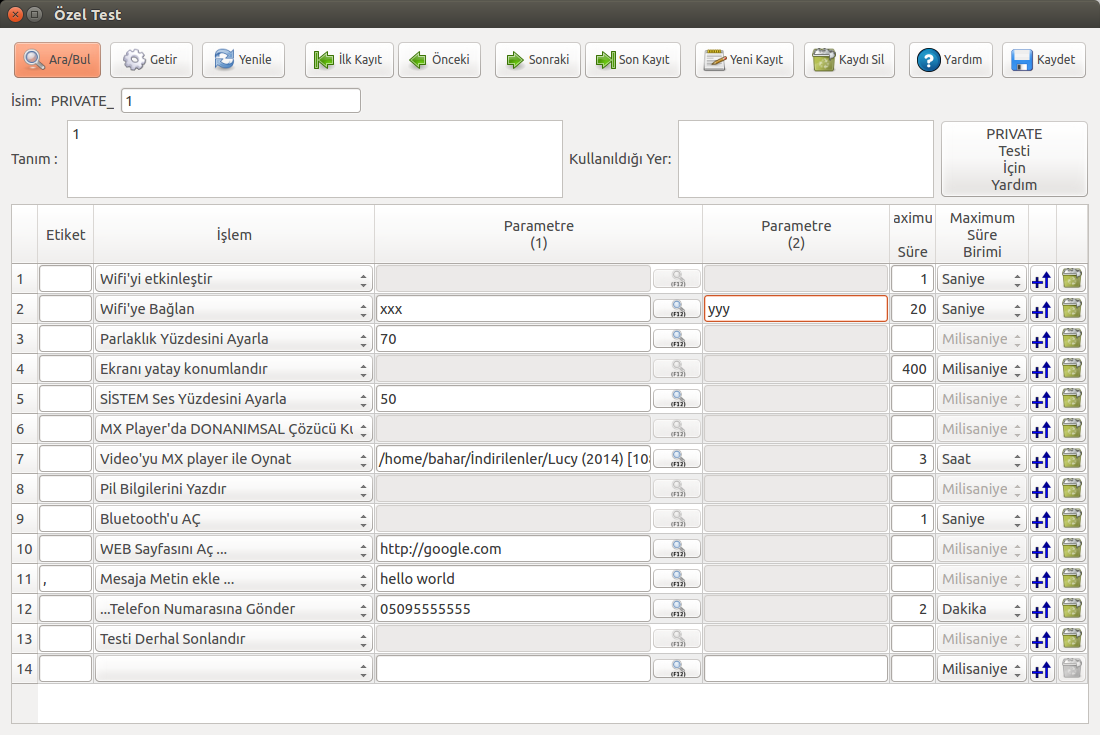The image size is (1100, 735).
Task: Go to first record with İlk Kayıt
Action: pyautogui.click(x=349, y=60)
